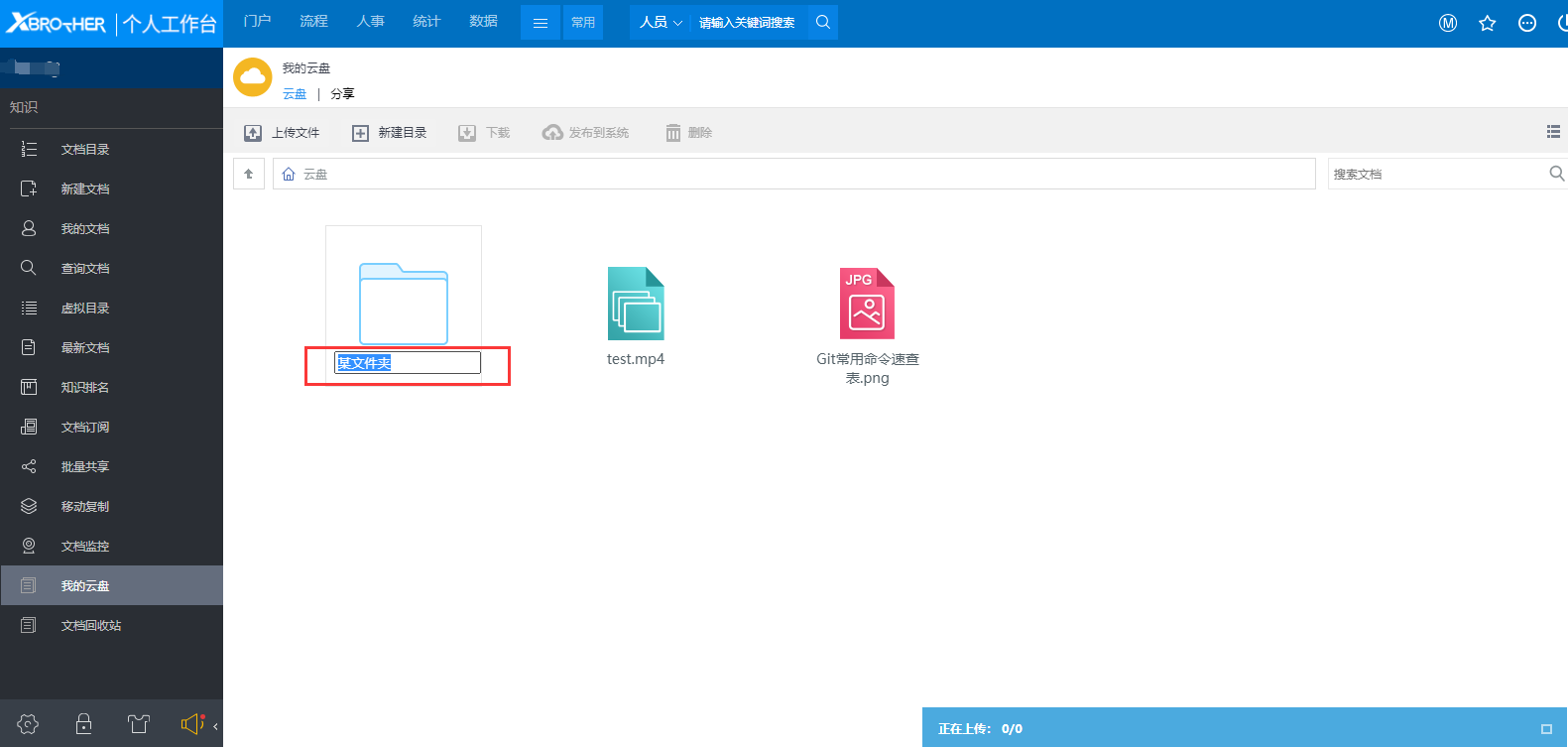
Task: Click the speaker notification icon
Action: pyautogui.click(x=192, y=724)
